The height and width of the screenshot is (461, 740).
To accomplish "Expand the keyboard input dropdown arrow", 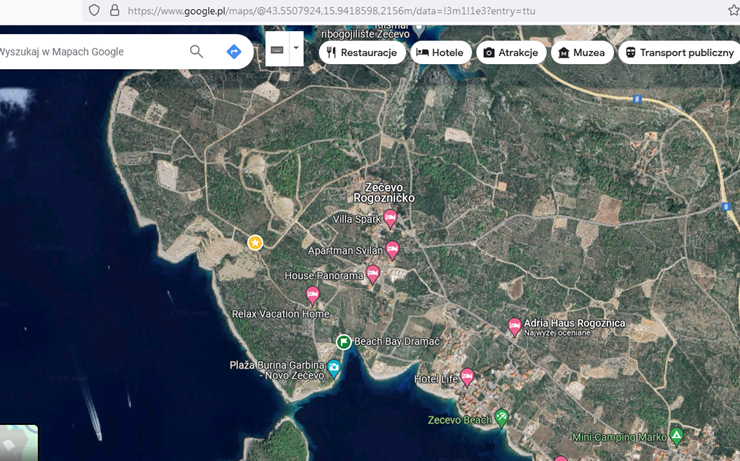I will click(296, 50).
